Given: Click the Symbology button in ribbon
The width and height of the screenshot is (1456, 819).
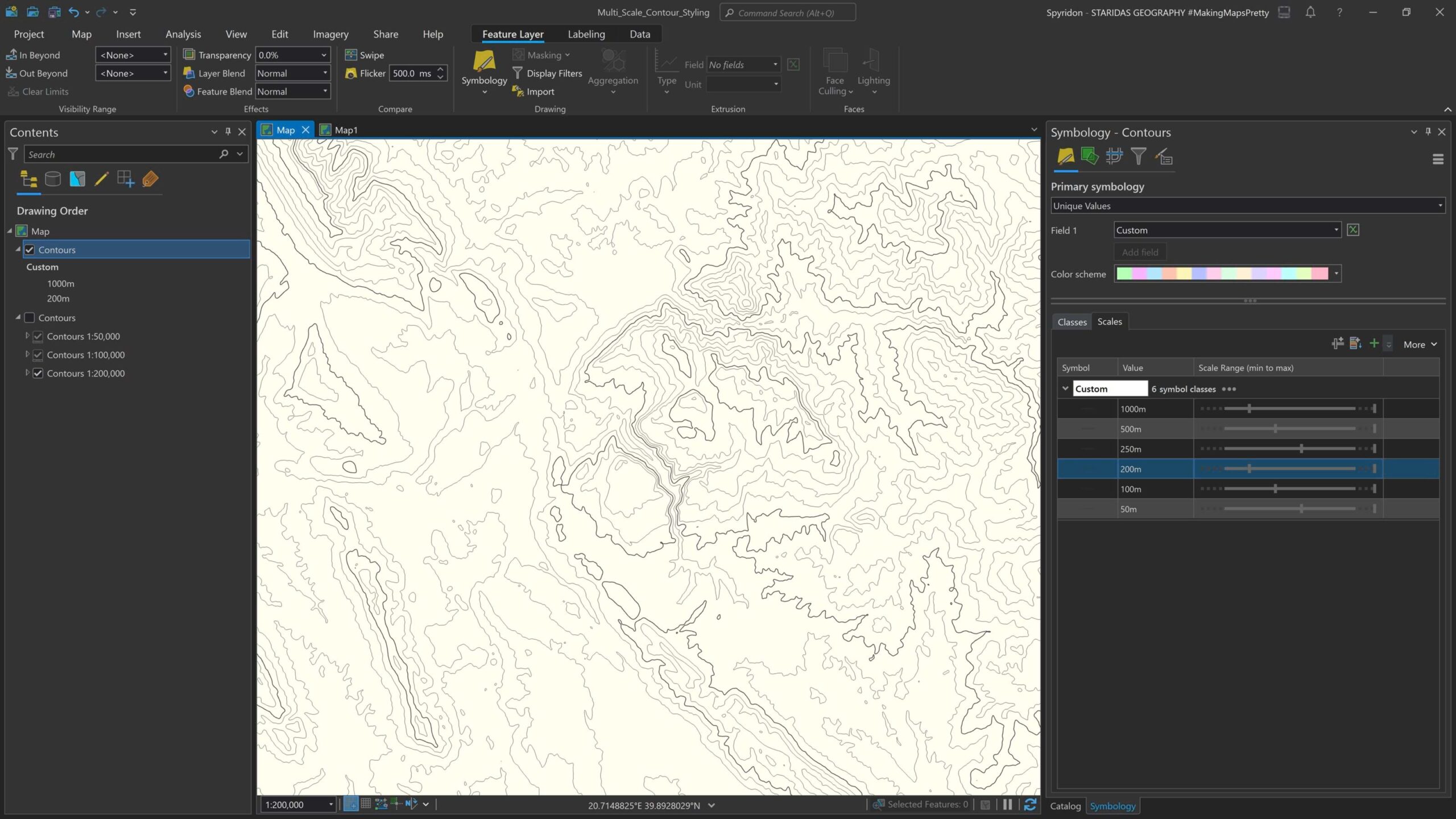Looking at the screenshot, I should click(x=484, y=64).
